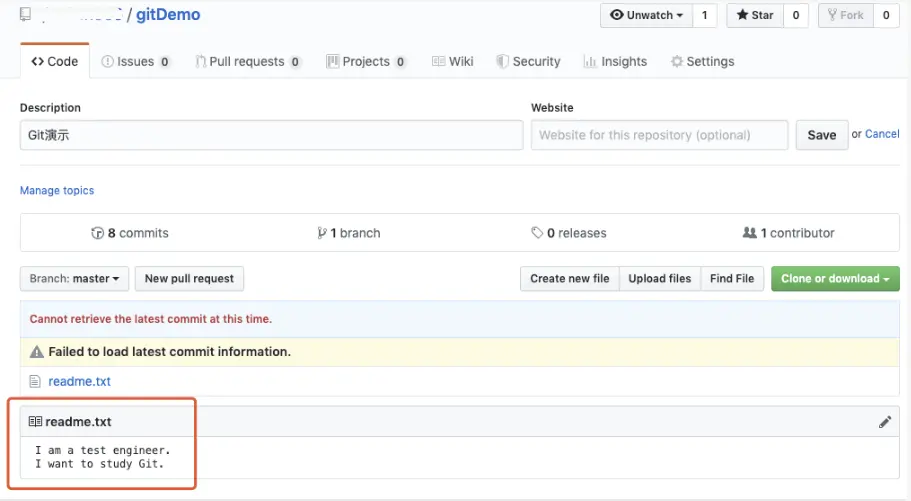Screen dimensions: 911x501
Task: Click the releases tag icon
Action: pyautogui.click(x=537, y=233)
